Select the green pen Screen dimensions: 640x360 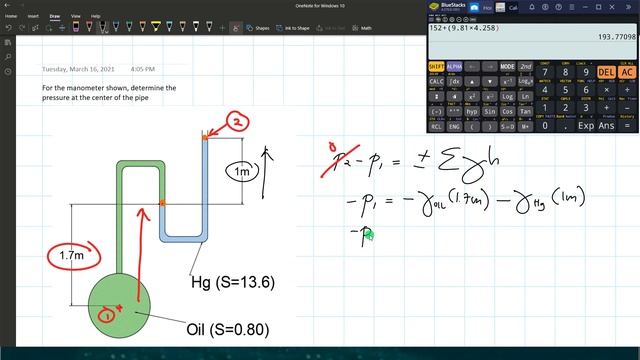(129, 27)
